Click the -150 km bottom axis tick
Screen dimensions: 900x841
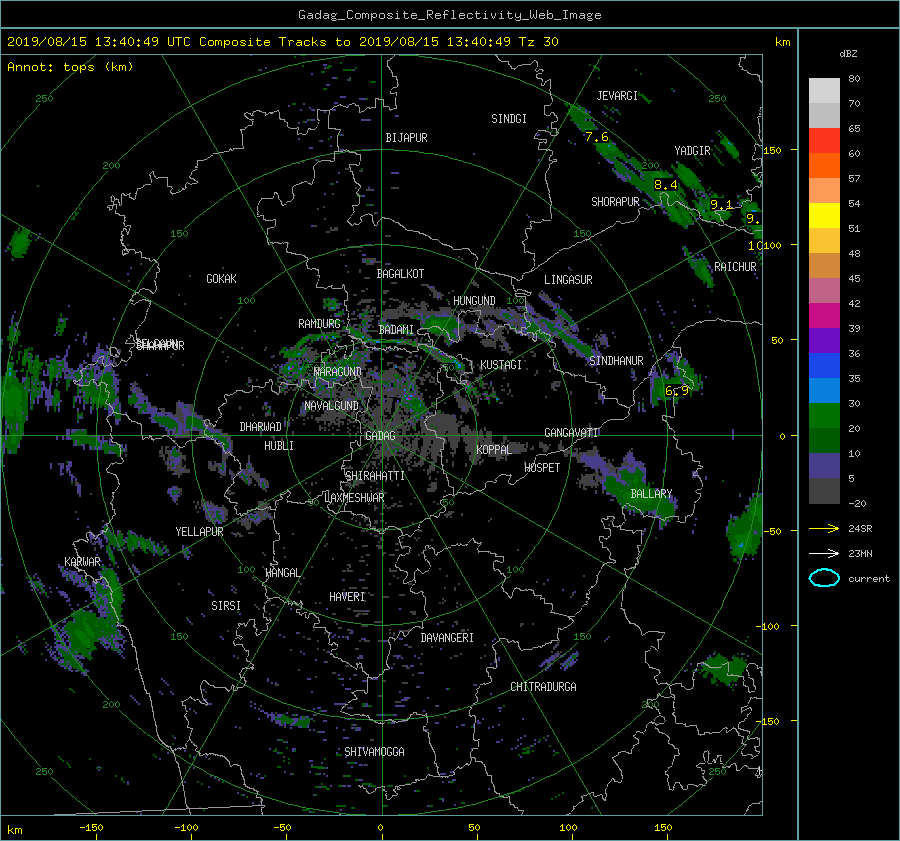(91, 828)
